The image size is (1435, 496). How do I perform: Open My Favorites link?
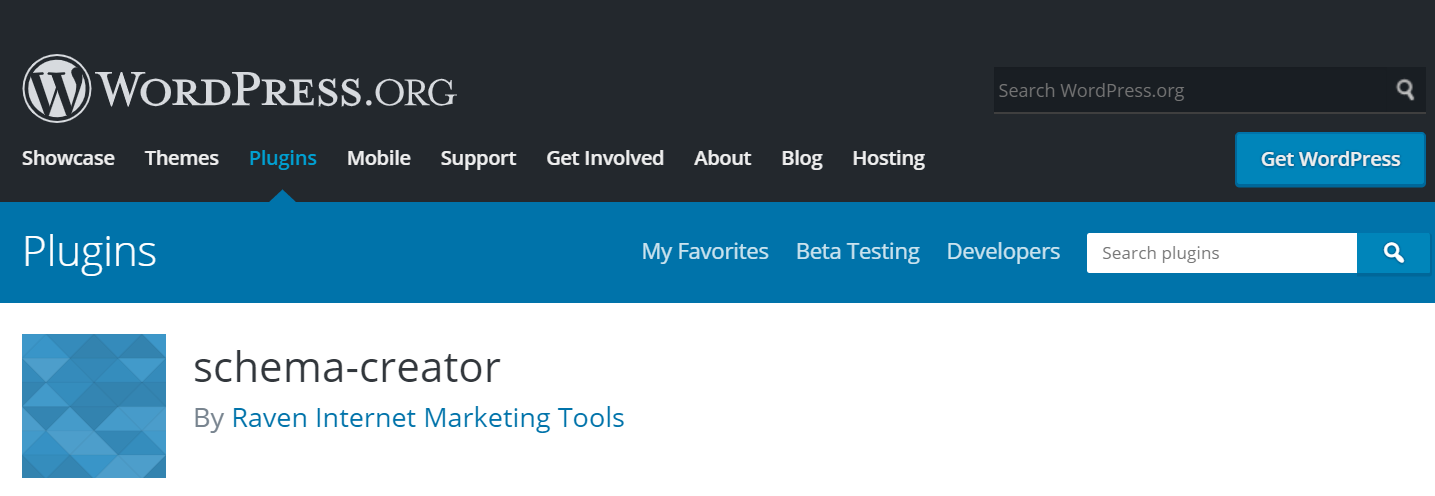[x=705, y=252]
